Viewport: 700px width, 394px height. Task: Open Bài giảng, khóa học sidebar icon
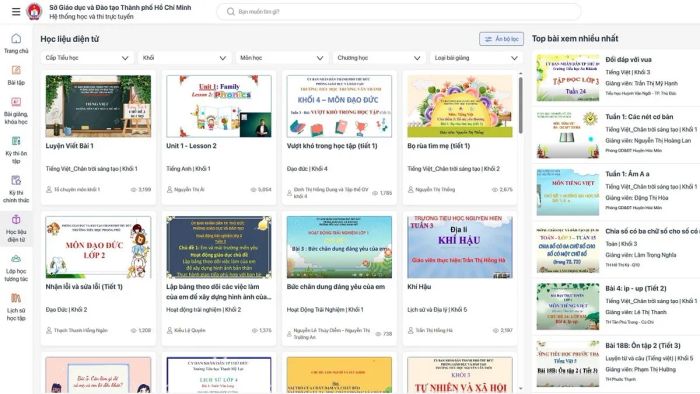(x=16, y=102)
